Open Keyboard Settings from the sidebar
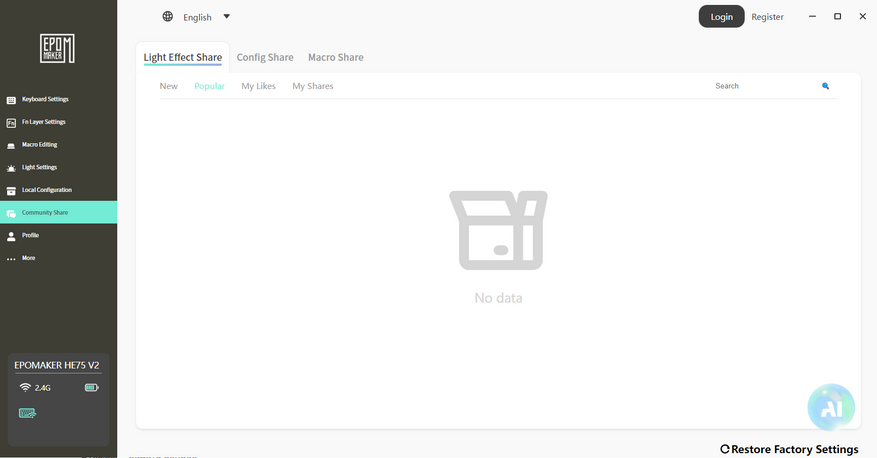Viewport: 877px width, 458px height. pos(58,99)
